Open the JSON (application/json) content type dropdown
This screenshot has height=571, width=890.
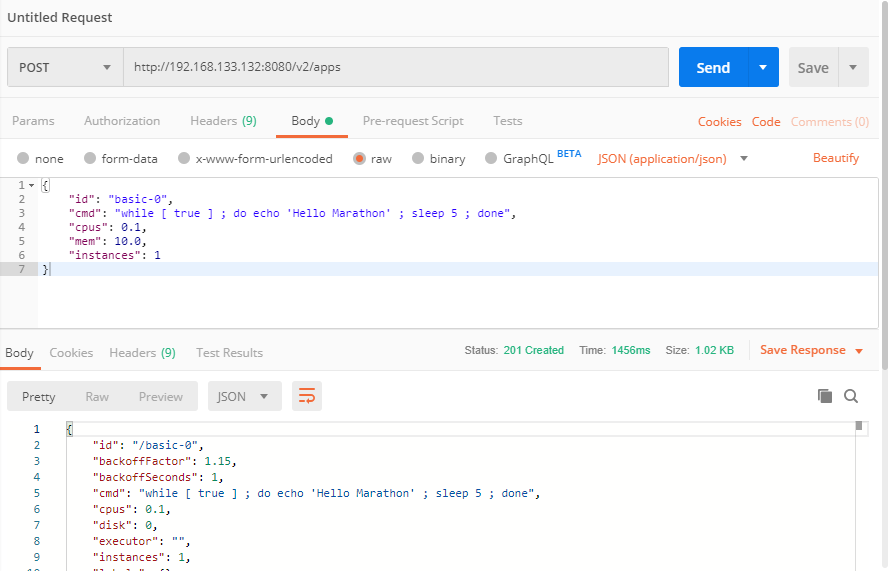coord(674,158)
